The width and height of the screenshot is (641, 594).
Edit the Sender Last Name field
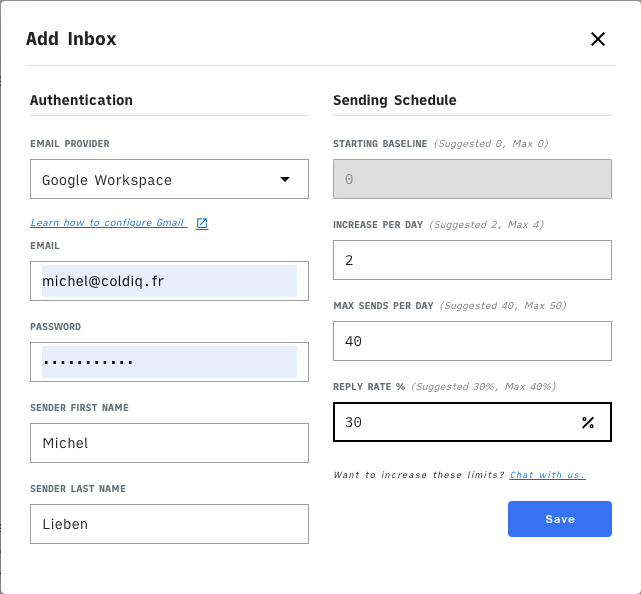coord(168,524)
